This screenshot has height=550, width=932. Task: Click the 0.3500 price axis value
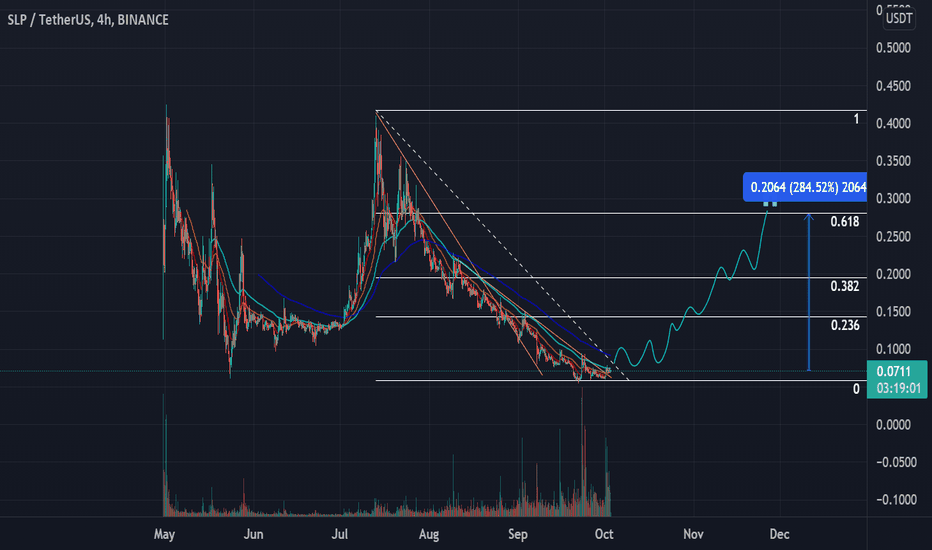click(893, 161)
